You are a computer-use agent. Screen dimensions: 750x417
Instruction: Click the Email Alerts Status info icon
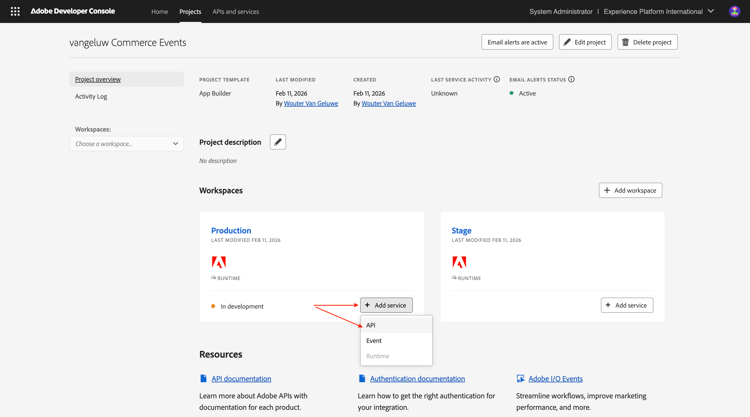coord(571,79)
